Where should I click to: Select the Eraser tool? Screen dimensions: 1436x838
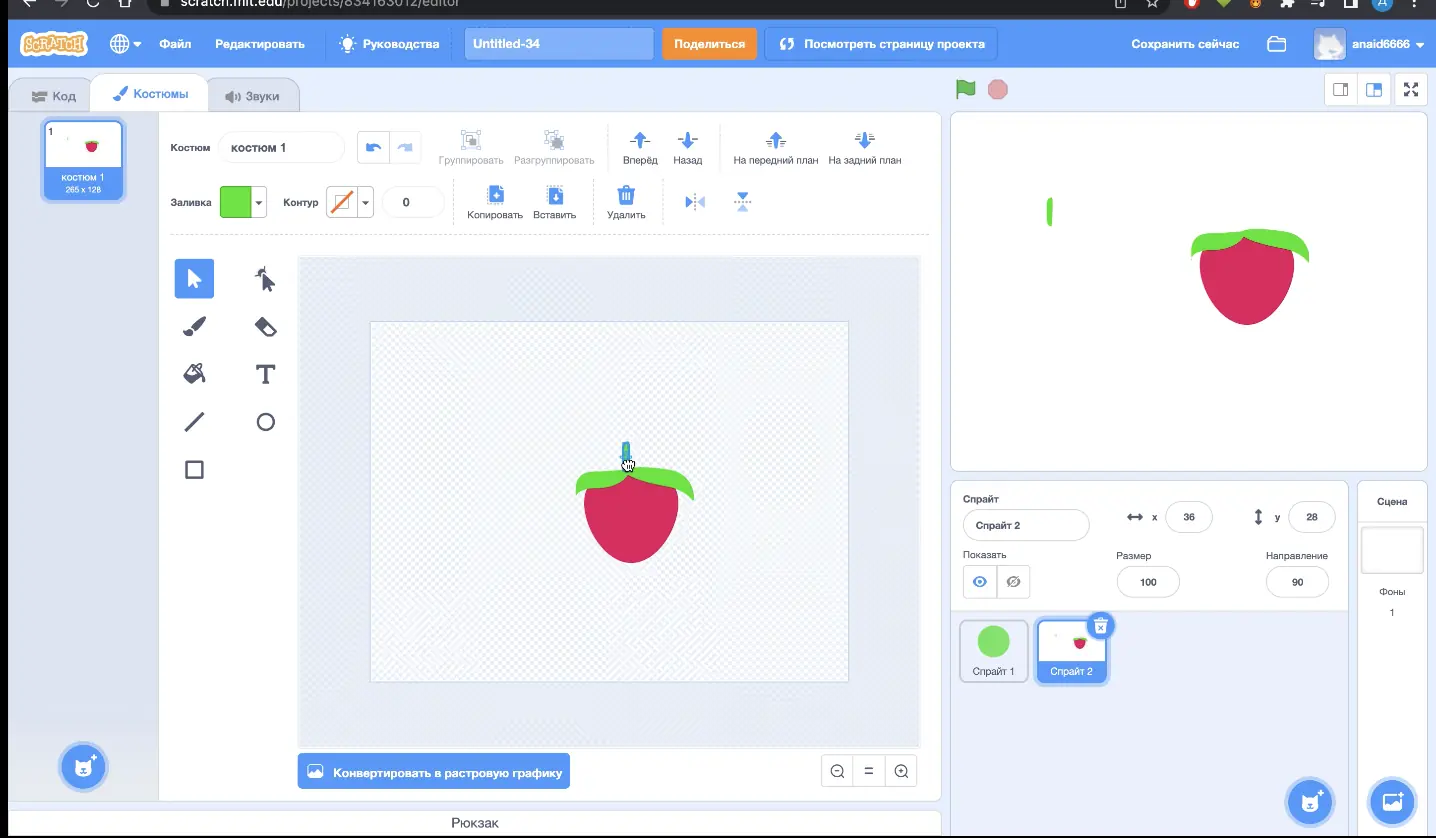click(x=265, y=327)
